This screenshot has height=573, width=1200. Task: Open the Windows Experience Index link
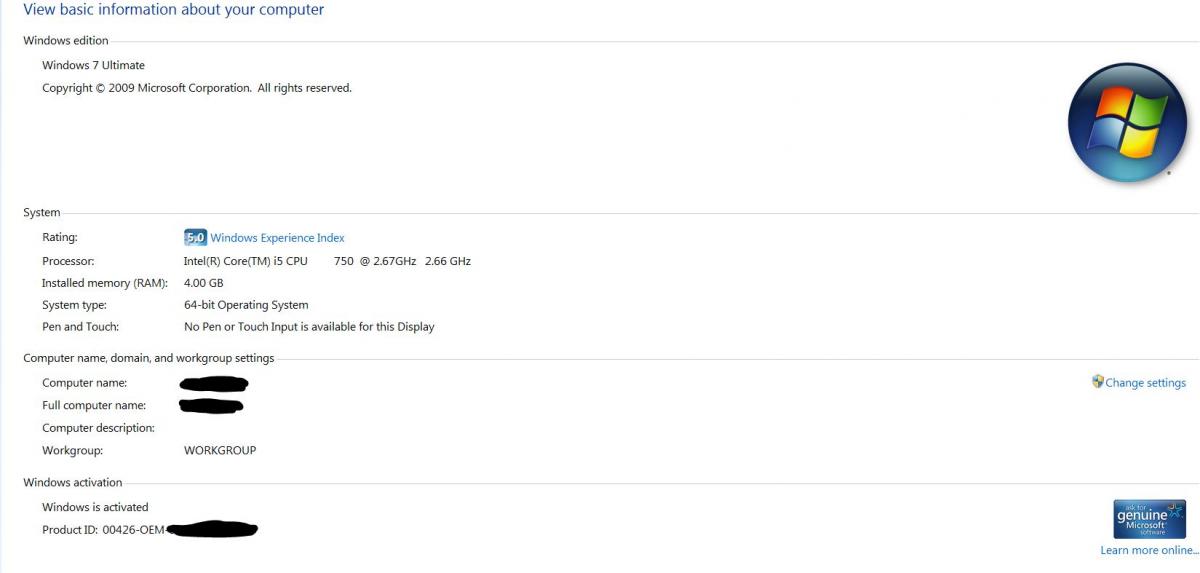(x=277, y=238)
